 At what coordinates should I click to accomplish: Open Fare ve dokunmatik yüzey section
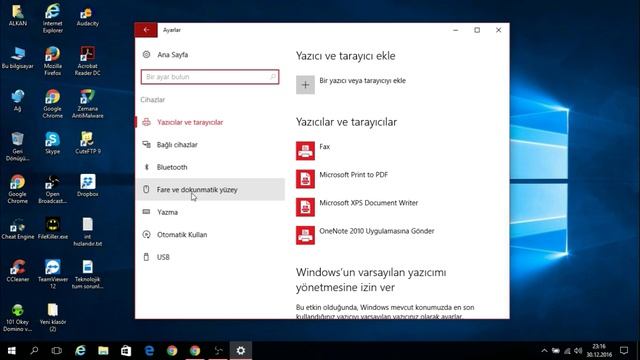pos(210,189)
